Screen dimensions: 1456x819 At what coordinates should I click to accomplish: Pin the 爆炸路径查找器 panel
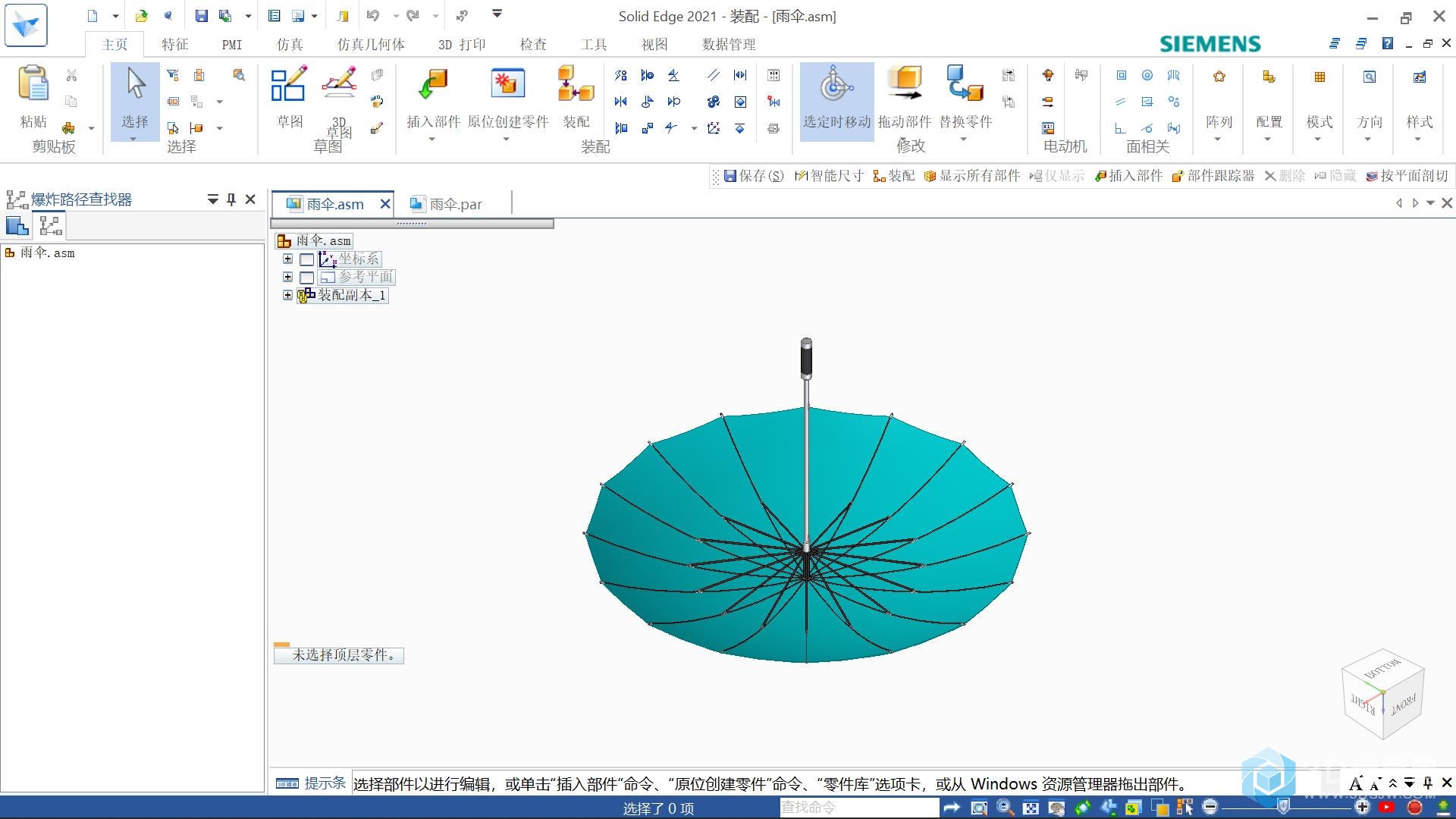(231, 199)
